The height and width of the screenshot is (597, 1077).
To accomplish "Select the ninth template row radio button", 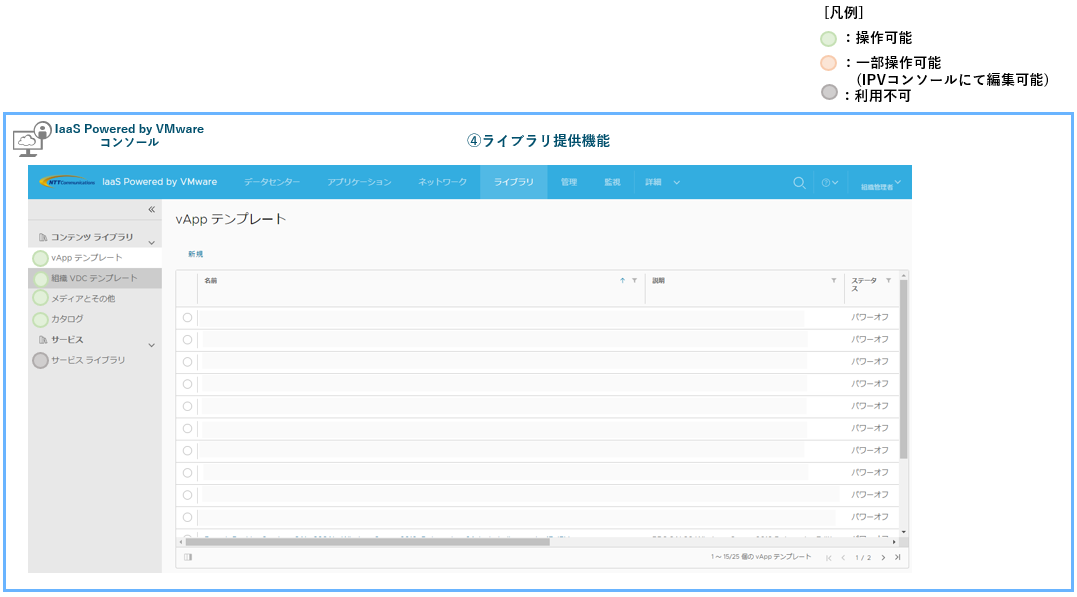I will click(188, 495).
